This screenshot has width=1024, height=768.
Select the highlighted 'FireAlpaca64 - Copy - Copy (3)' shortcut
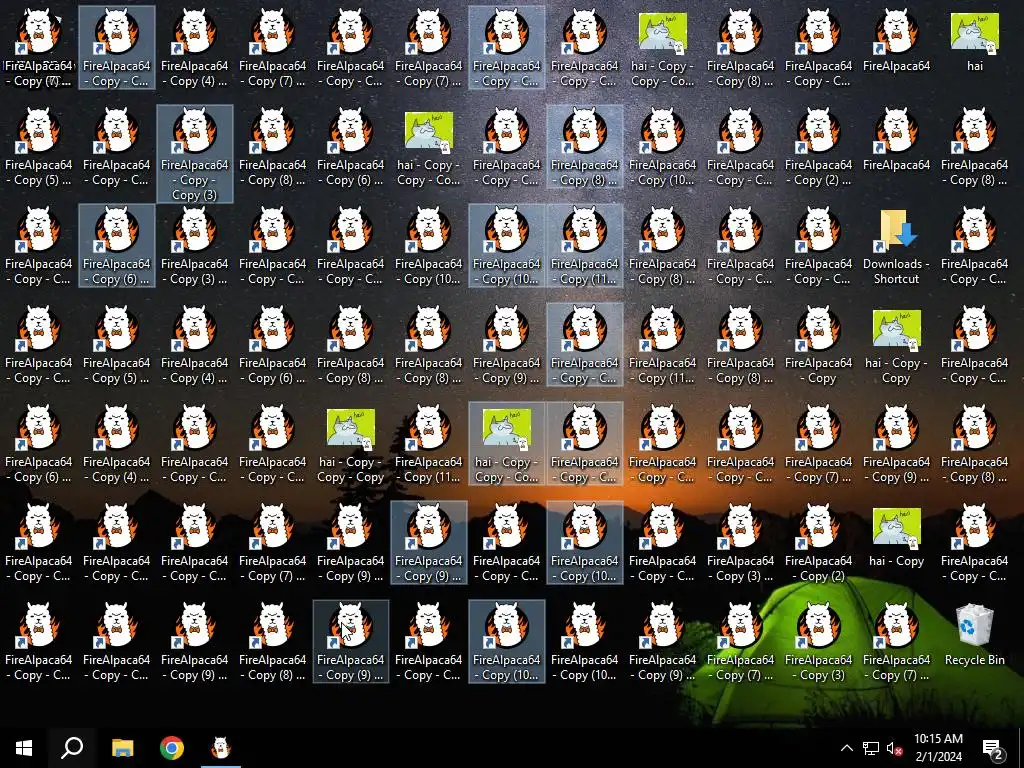195,154
